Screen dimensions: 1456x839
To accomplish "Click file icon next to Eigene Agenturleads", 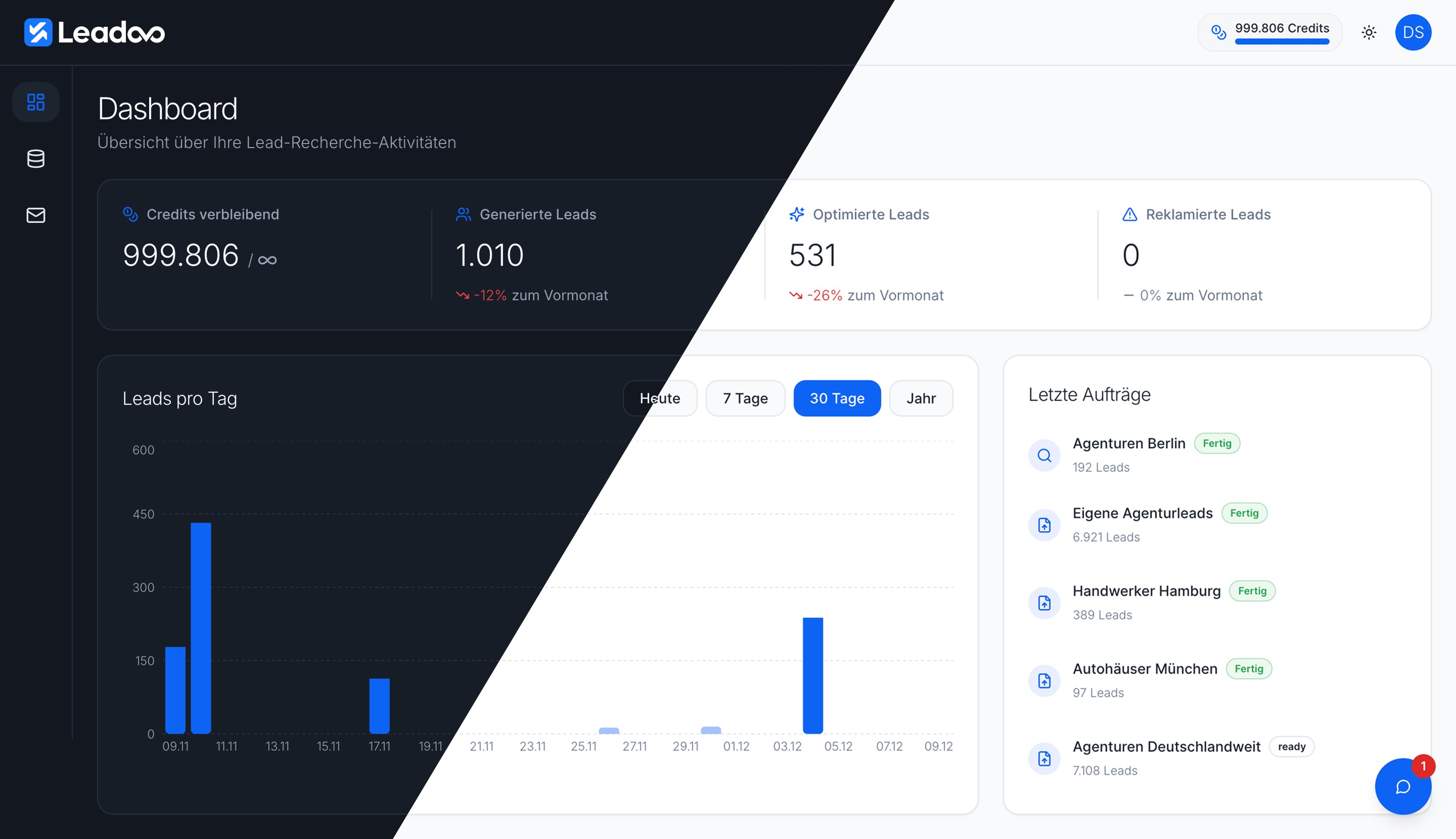I will [x=1044, y=525].
